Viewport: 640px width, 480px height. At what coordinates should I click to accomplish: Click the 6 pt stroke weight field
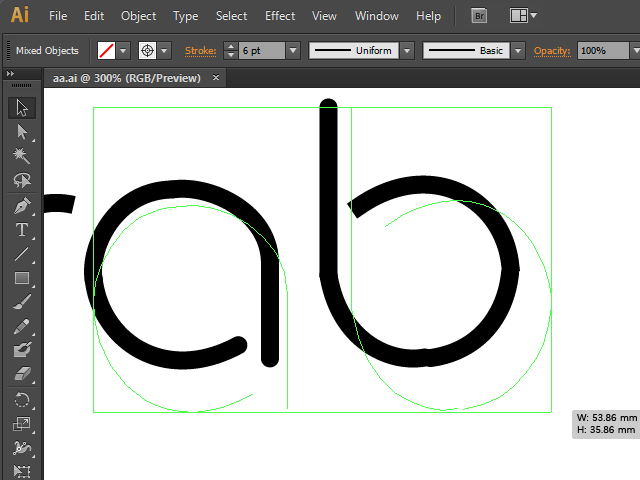pos(262,51)
